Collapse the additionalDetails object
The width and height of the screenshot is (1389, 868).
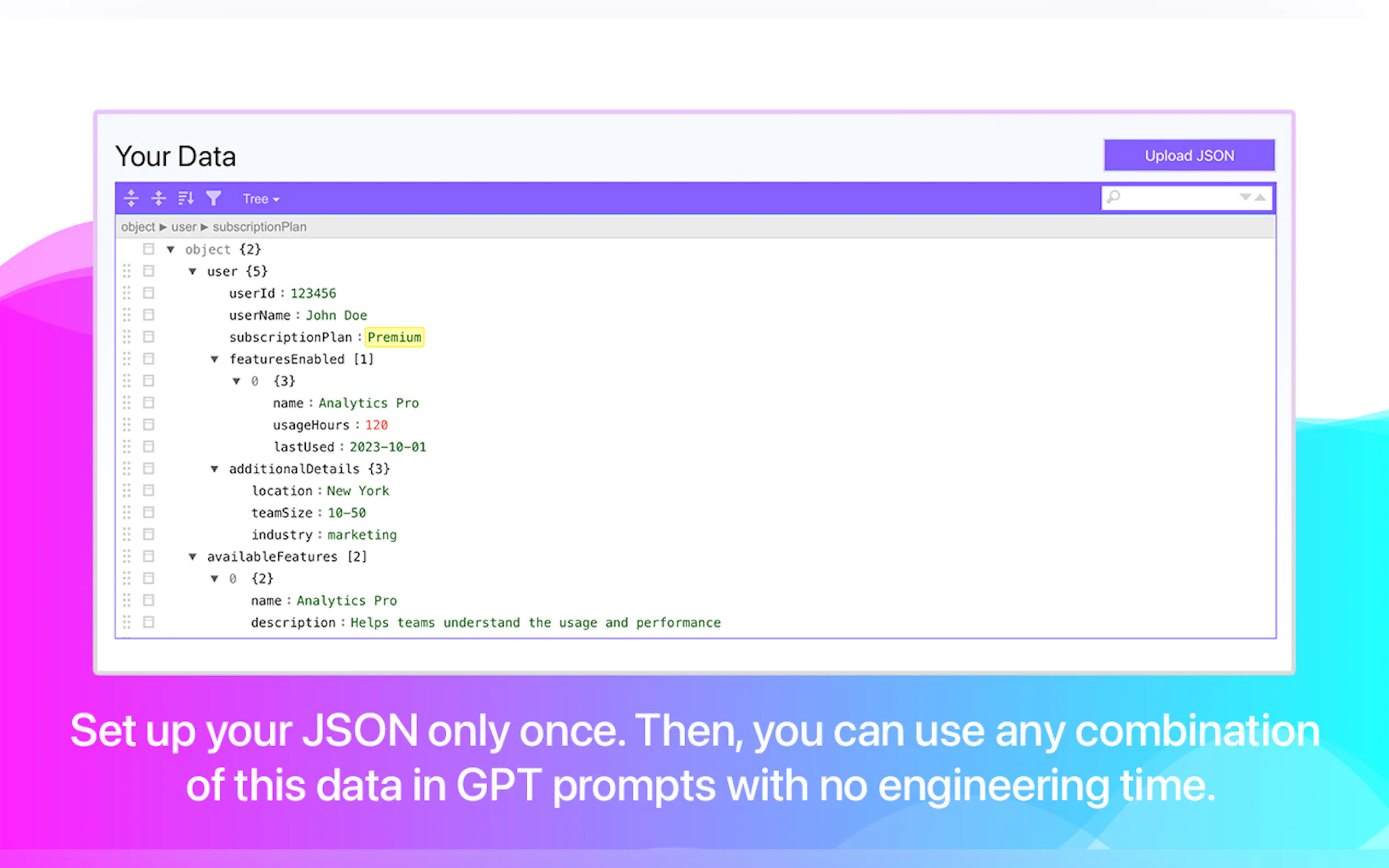(215, 468)
